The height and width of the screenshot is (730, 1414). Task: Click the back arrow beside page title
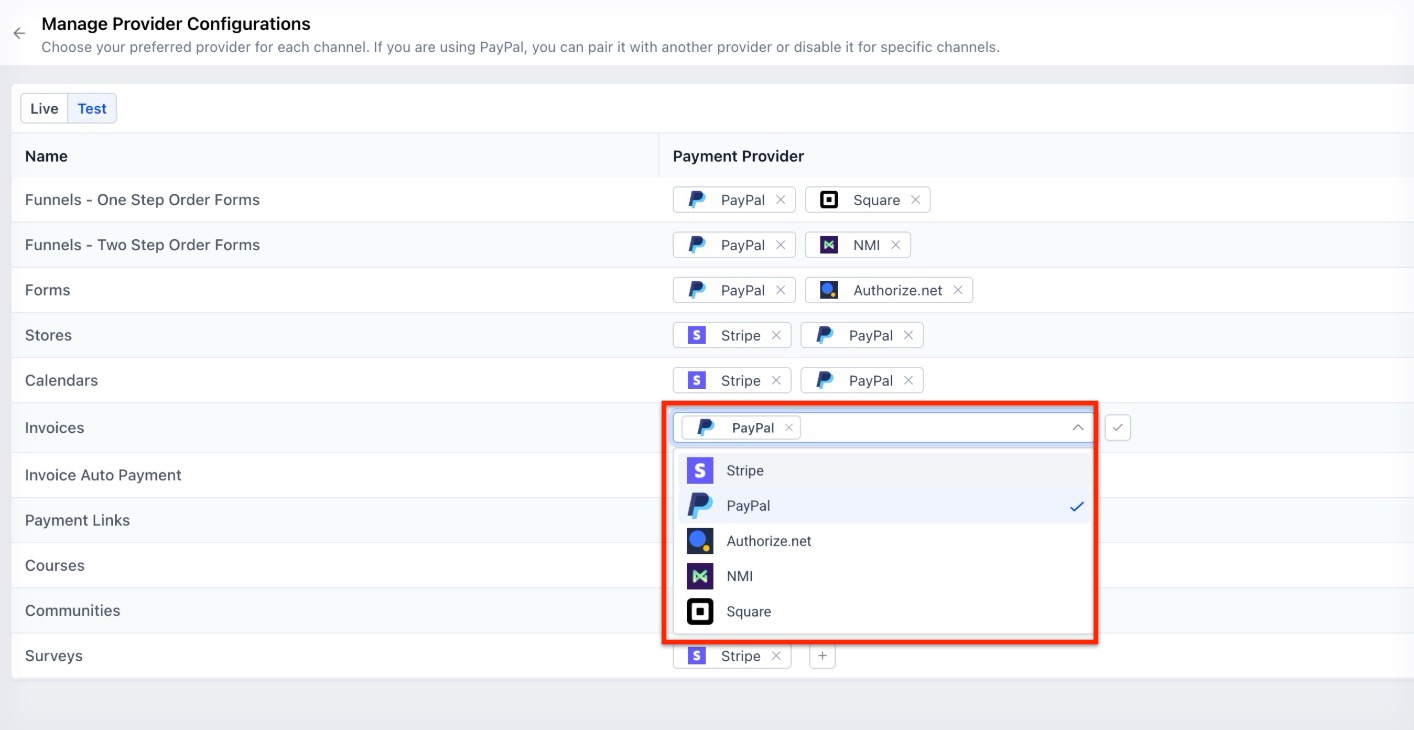pos(19,33)
